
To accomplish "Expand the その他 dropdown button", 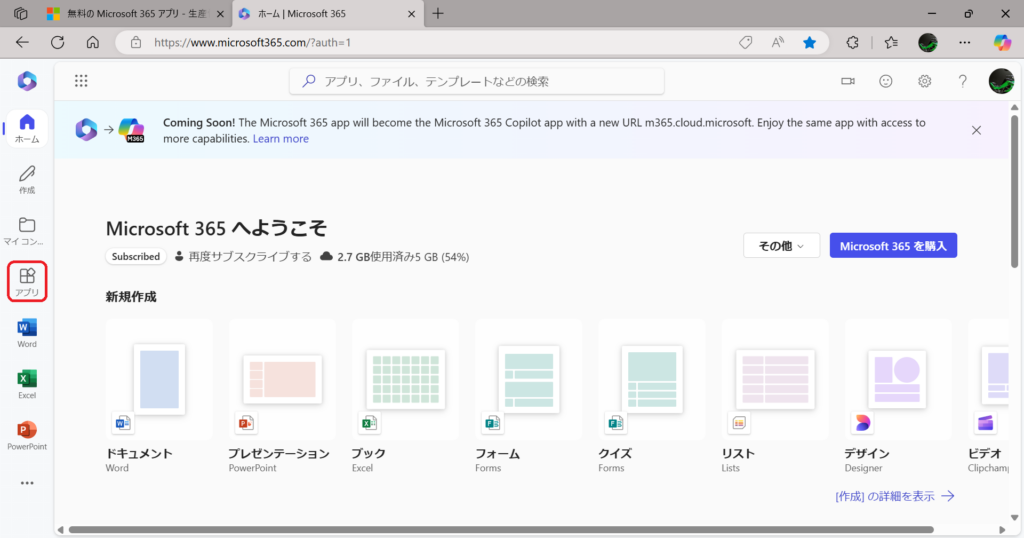I will (781, 245).
